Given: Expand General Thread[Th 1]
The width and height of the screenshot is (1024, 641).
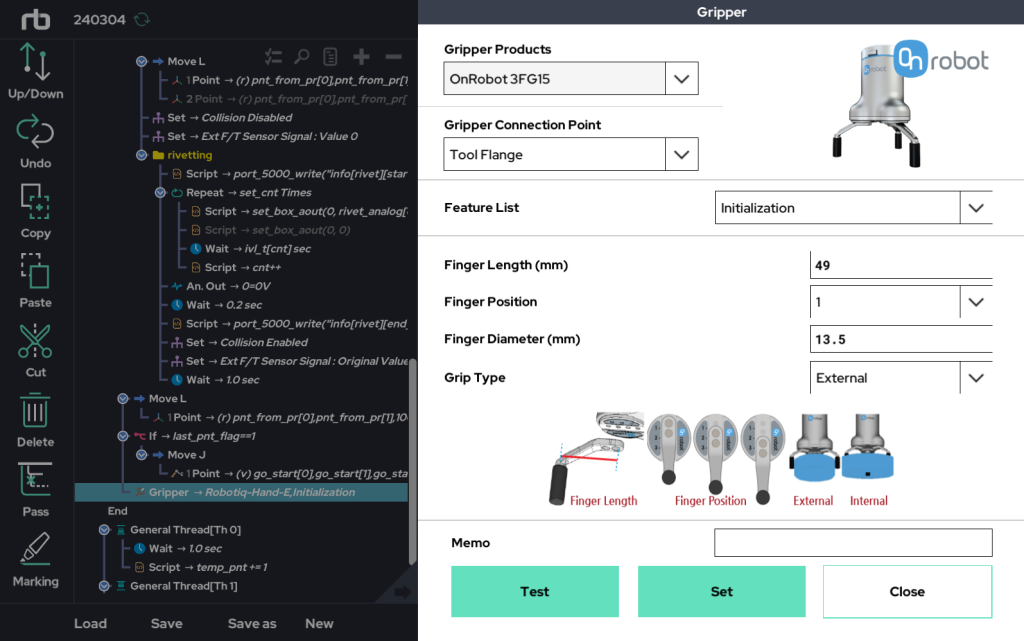Looking at the screenshot, I should point(104,586).
